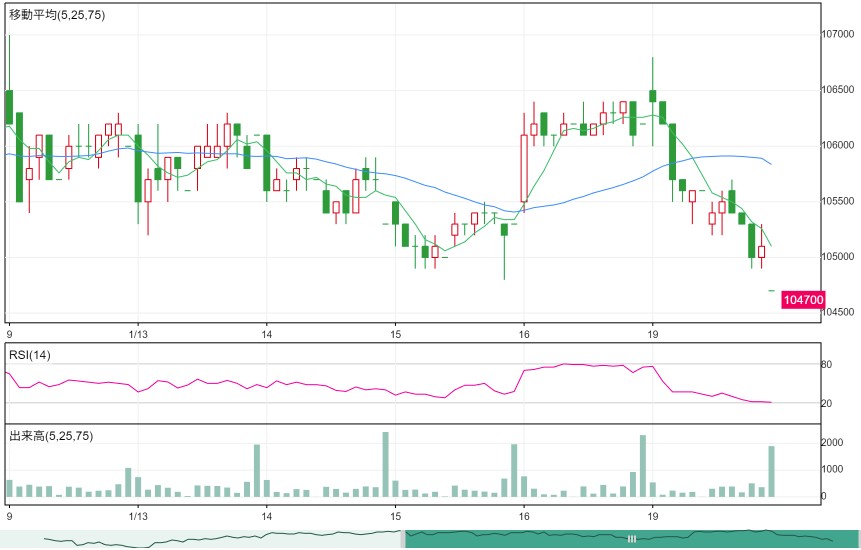The width and height of the screenshot is (861, 550).
Task: Click the RSI 80 level label
Action: [826, 364]
